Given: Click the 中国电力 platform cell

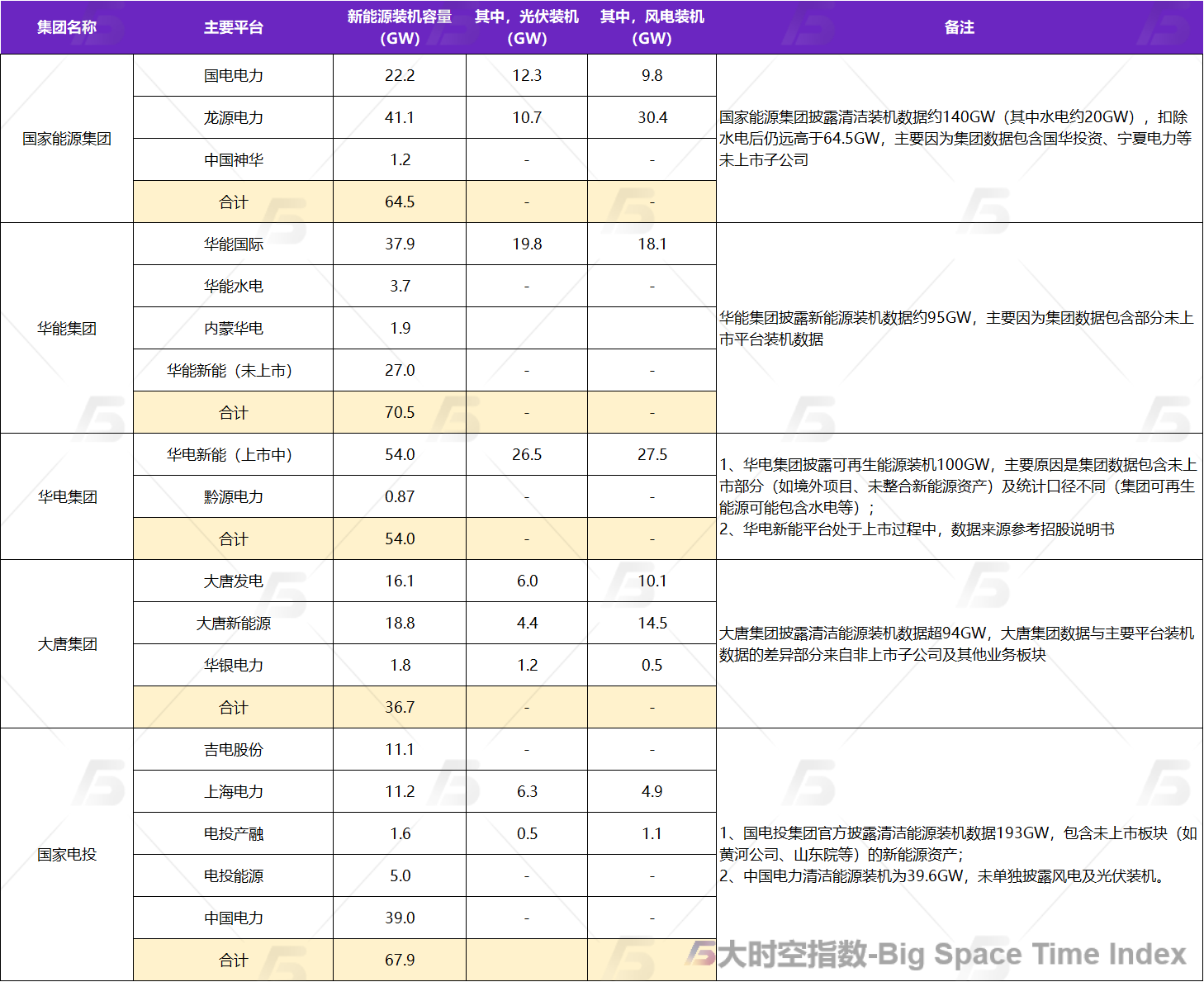Looking at the screenshot, I should point(233,918).
